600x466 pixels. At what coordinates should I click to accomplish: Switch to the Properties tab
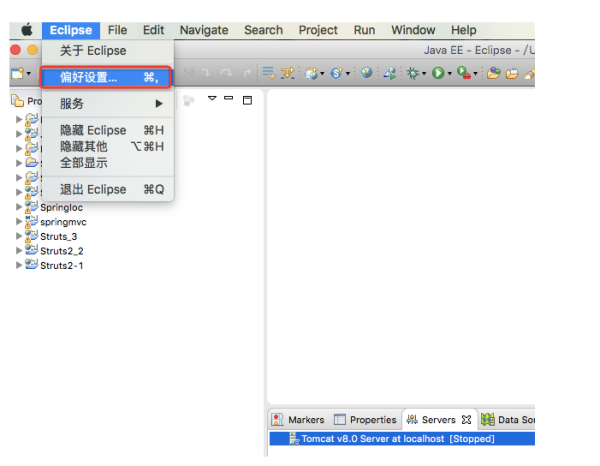coord(365,420)
